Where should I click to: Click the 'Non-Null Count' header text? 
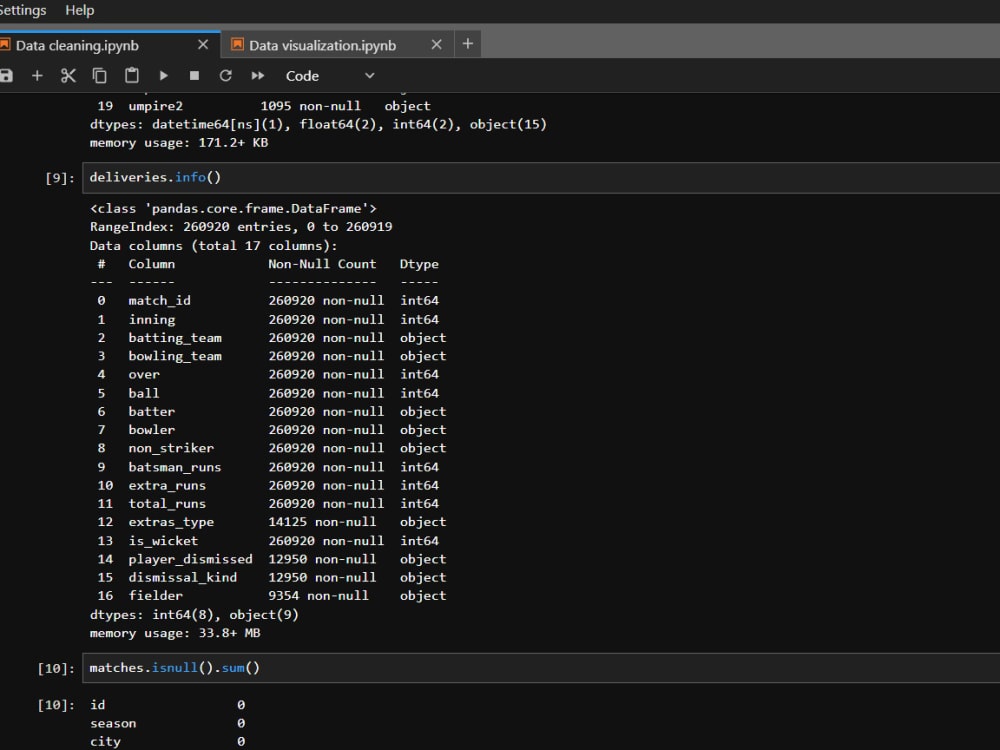(x=322, y=264)
